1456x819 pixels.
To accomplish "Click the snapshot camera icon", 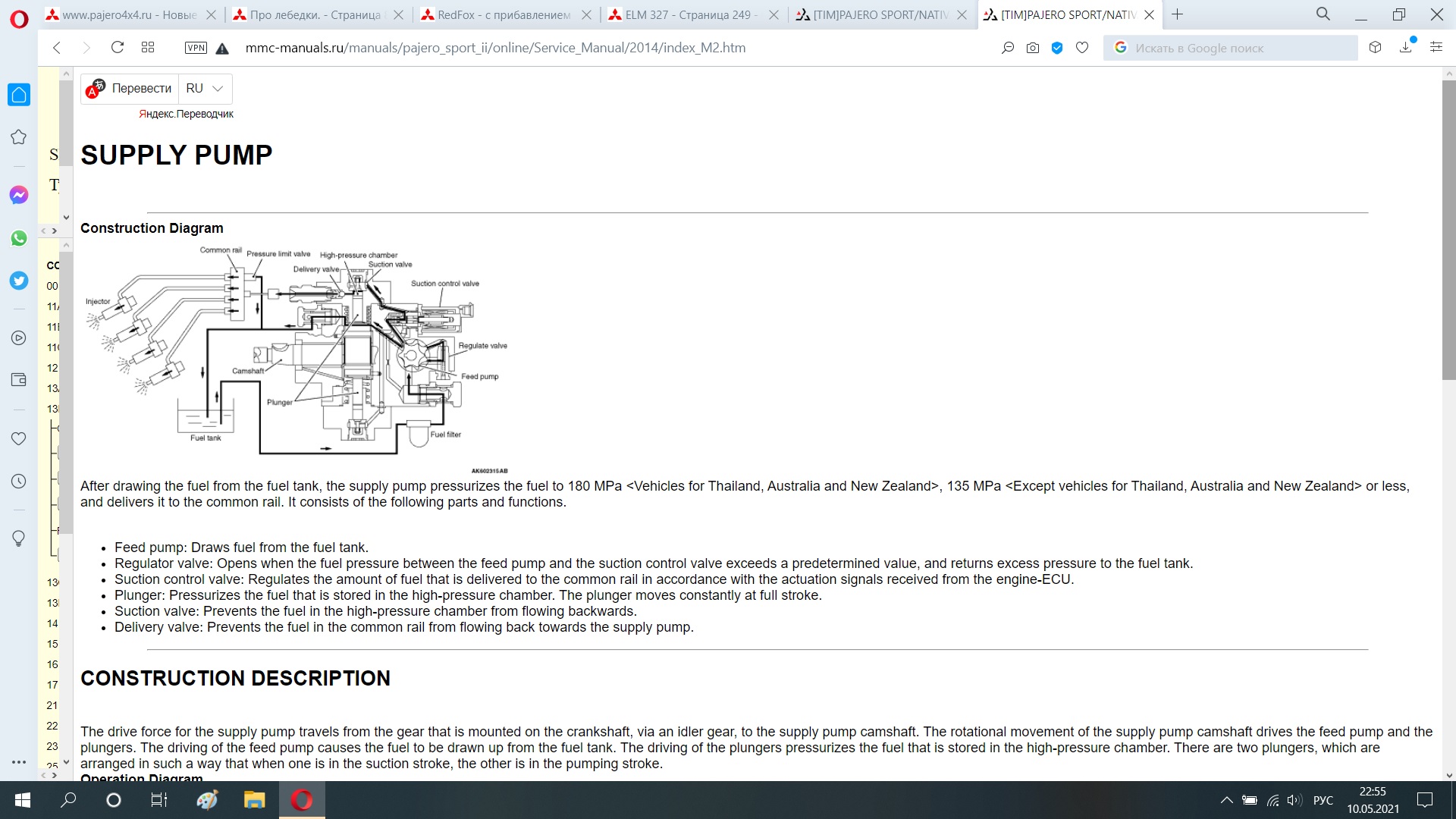I will pos(1033,48).
